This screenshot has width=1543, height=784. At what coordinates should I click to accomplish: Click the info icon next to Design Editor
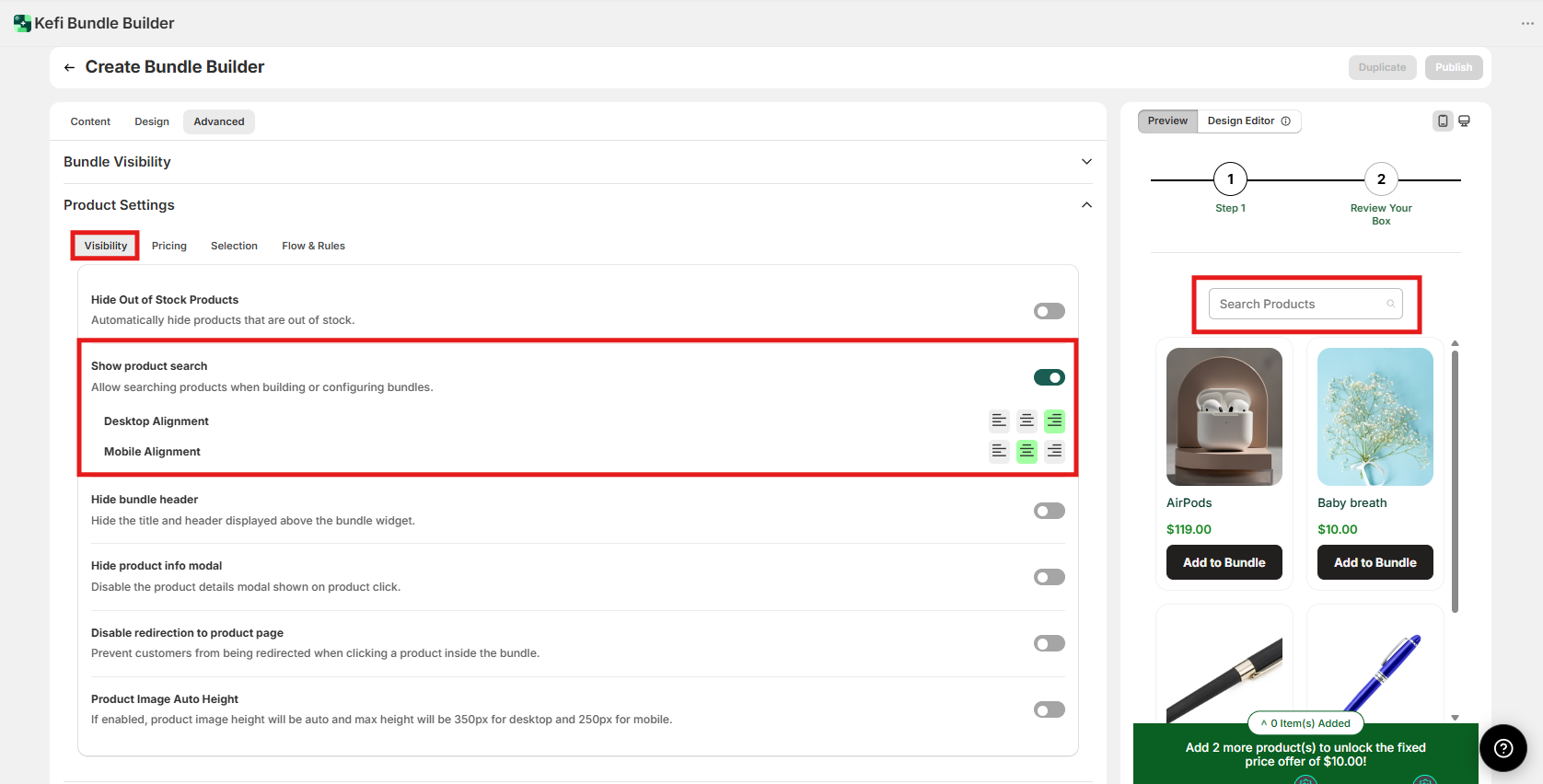1286,121
